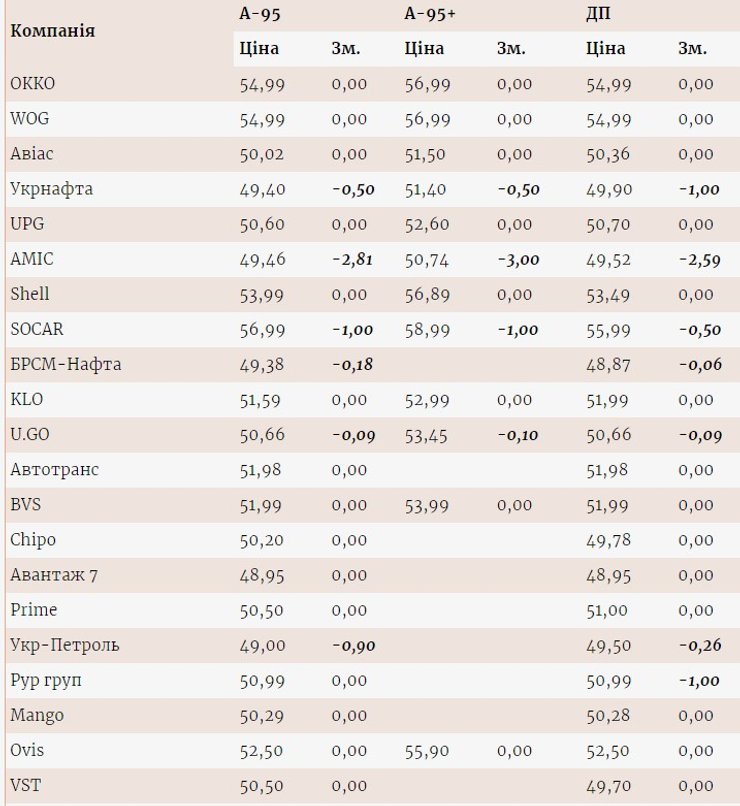
Task: Select the Авантаж 7 row label
Action: click(x=54, y=575)
